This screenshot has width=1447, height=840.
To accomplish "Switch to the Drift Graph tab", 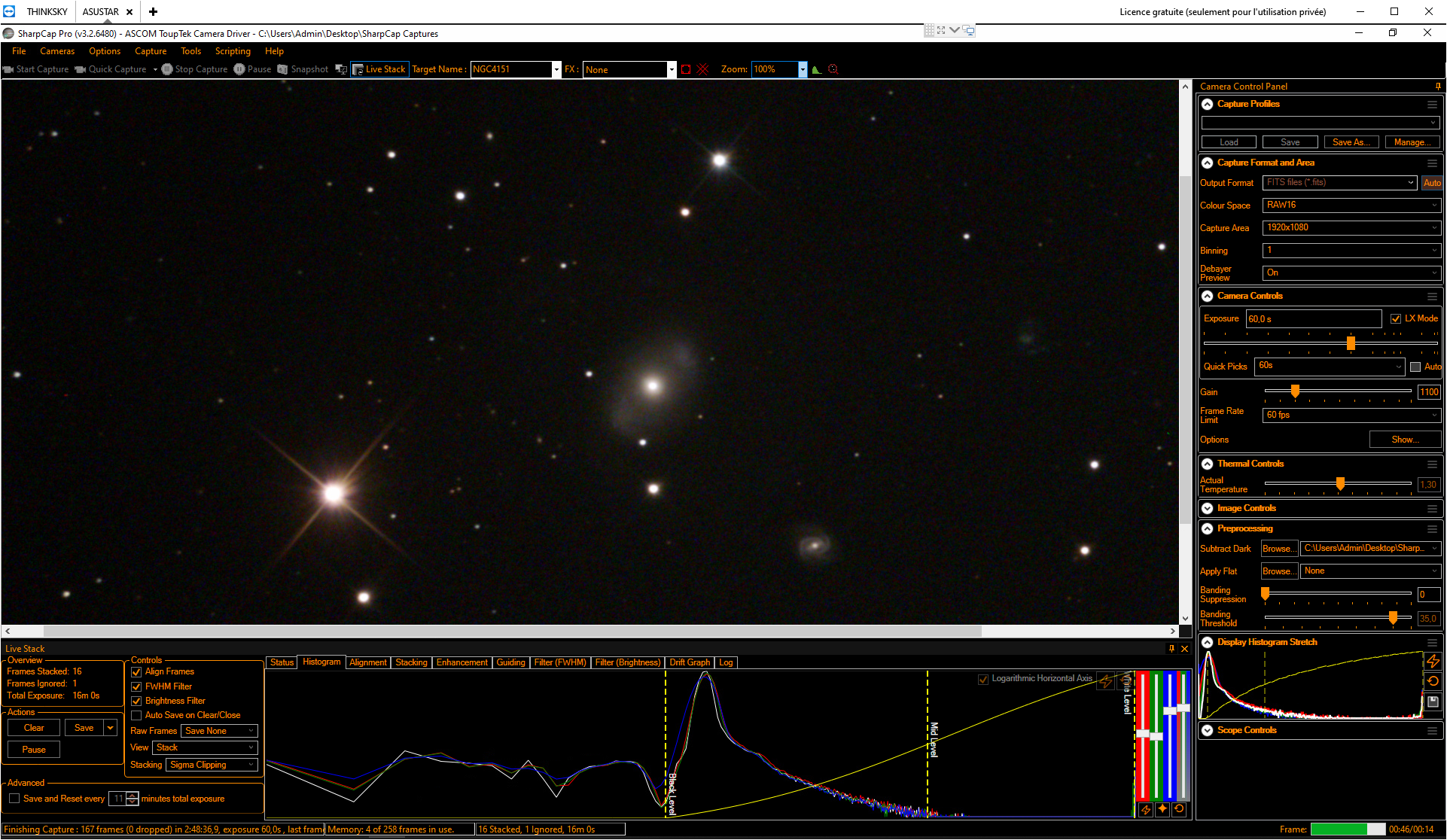I will tap(690, 662).
